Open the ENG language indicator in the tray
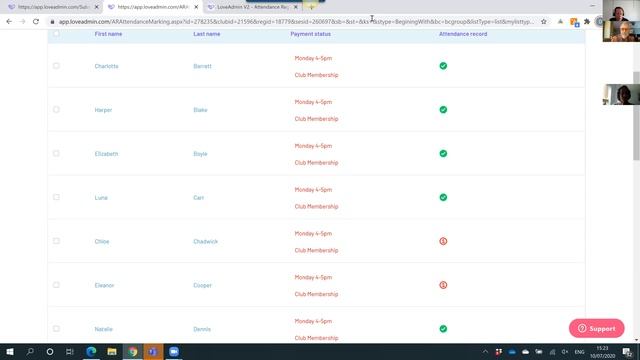This screenshot has height=360, width=640. click(x=580, y=351)
